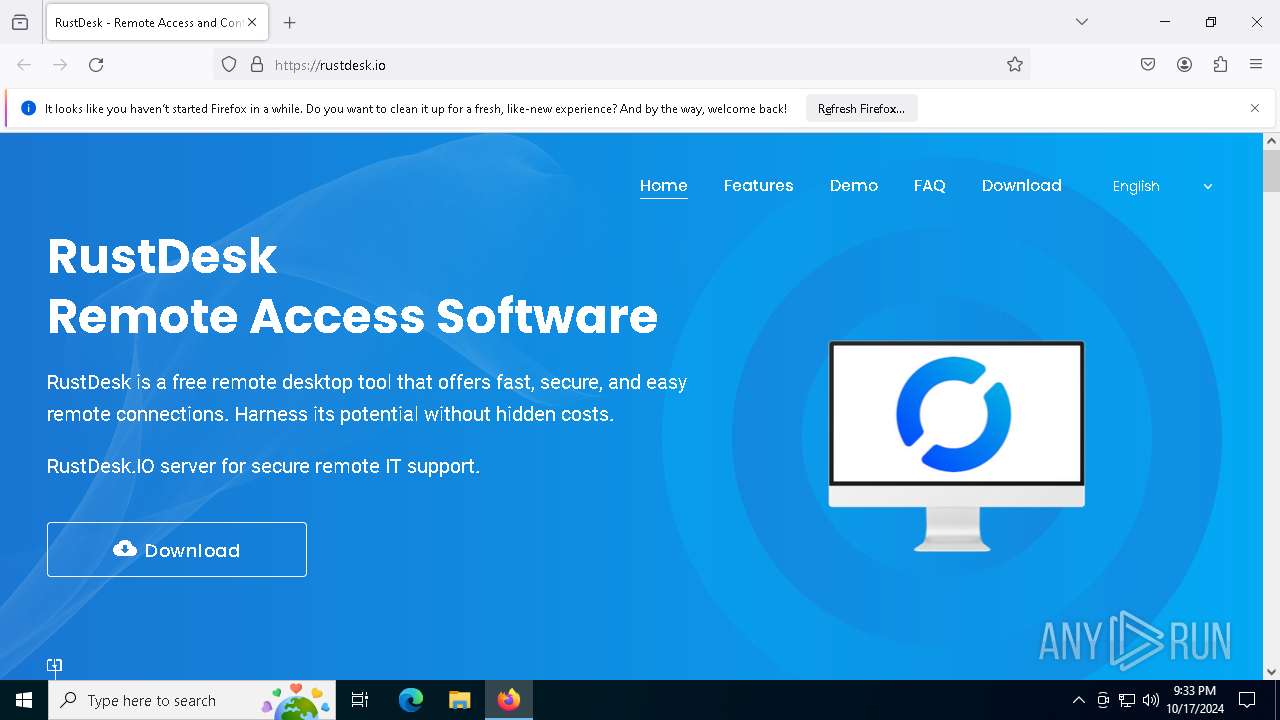Click Firefox taskbar icon
This screenshot has height=720, width=1280.
coord(509,700)
